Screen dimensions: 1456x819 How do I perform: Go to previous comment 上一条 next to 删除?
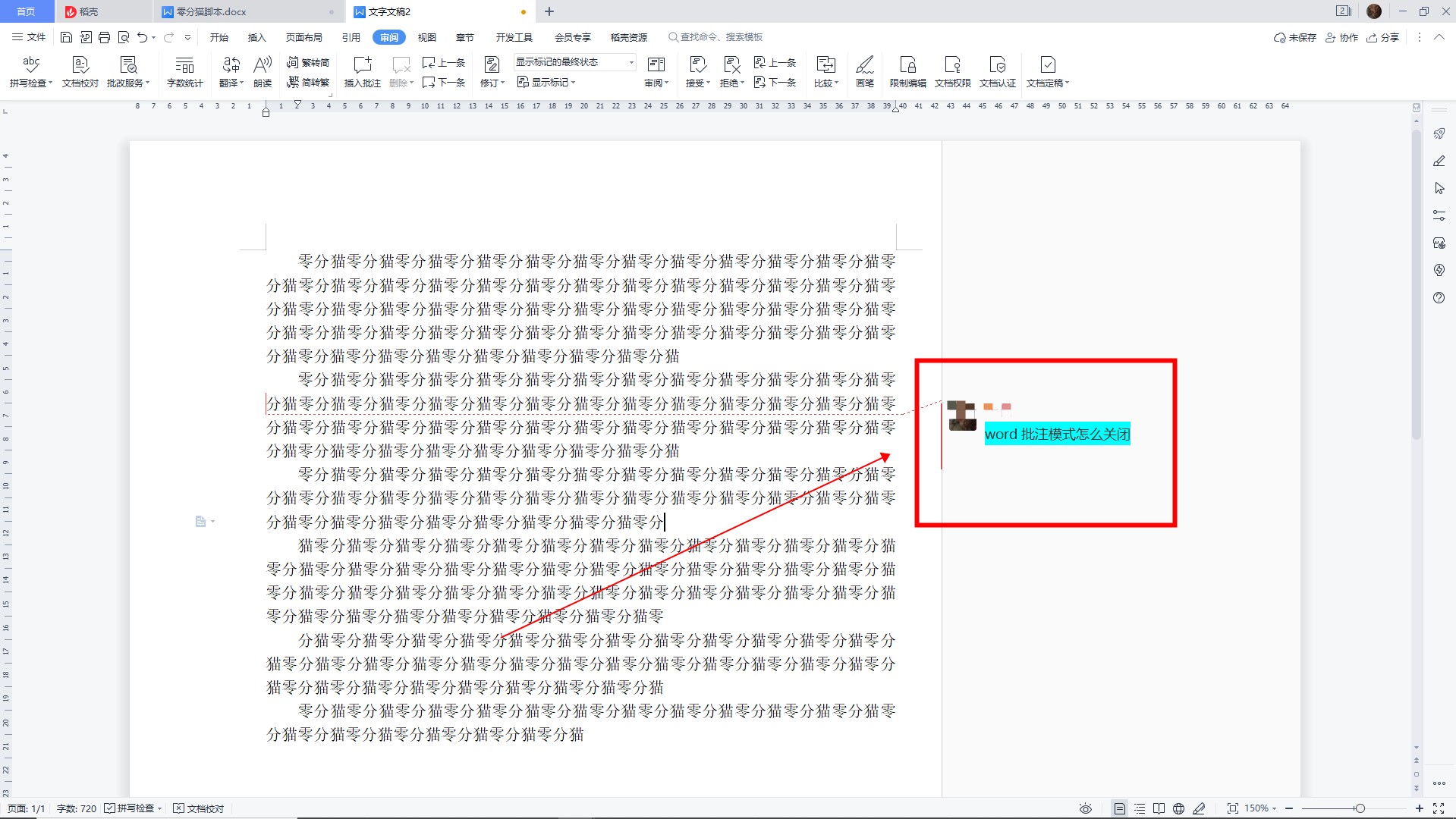click(444, 63)
